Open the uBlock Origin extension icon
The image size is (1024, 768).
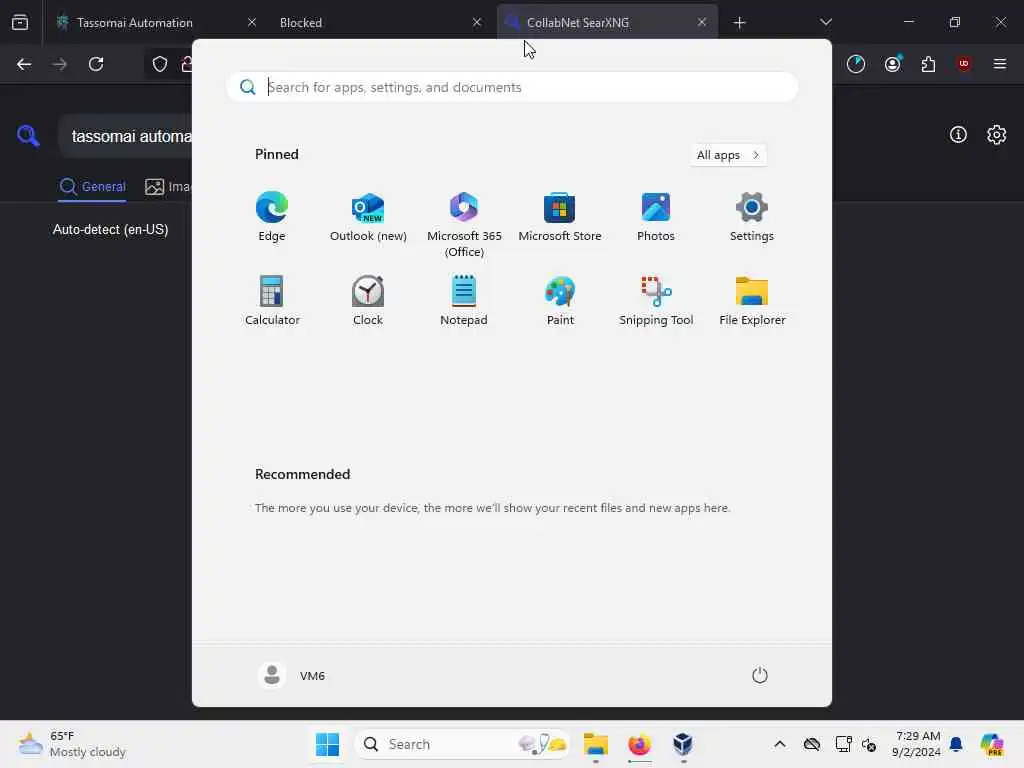964,64
